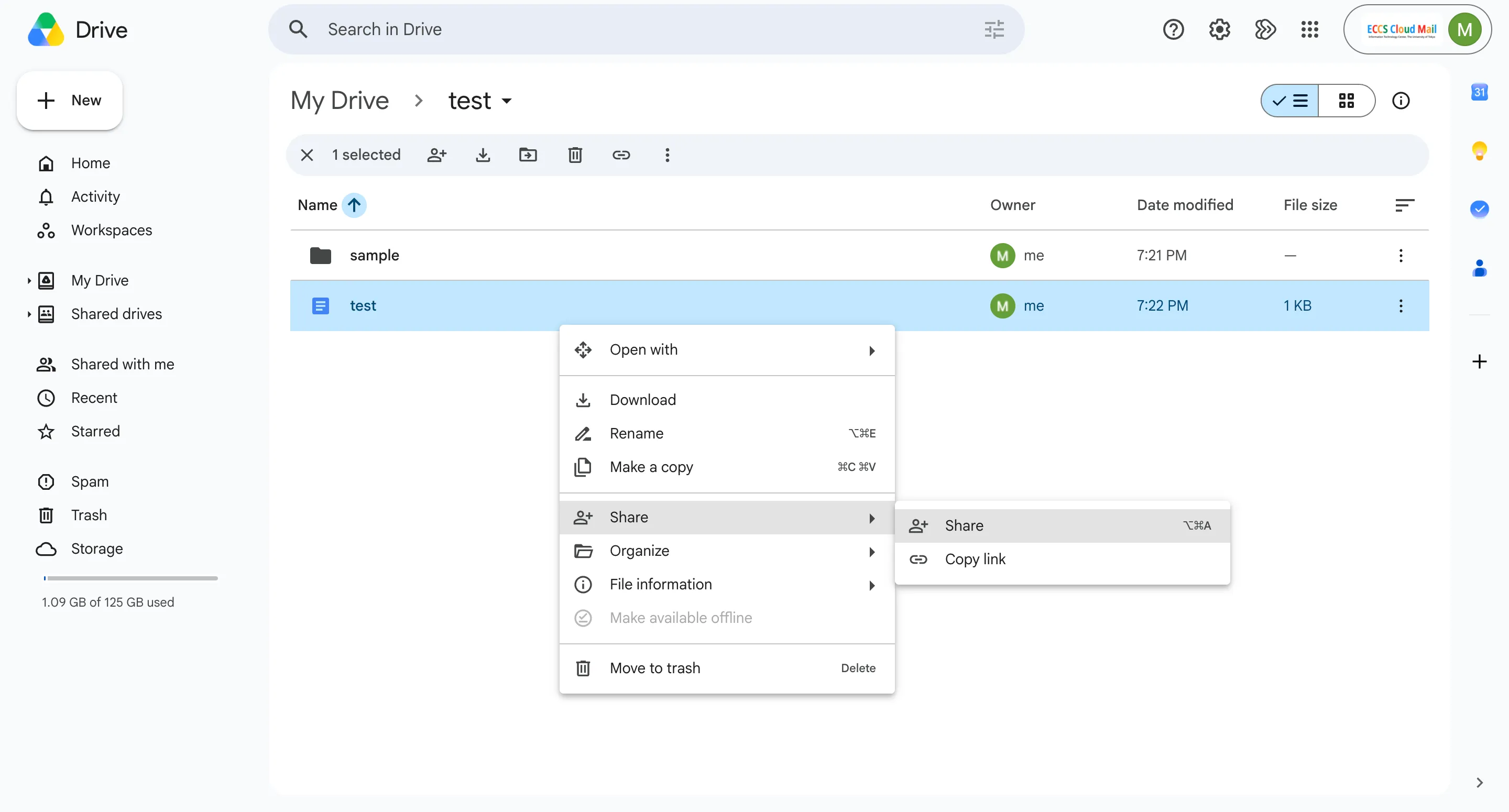
Task: Open sort options icon in header row
Action: 1404,205
